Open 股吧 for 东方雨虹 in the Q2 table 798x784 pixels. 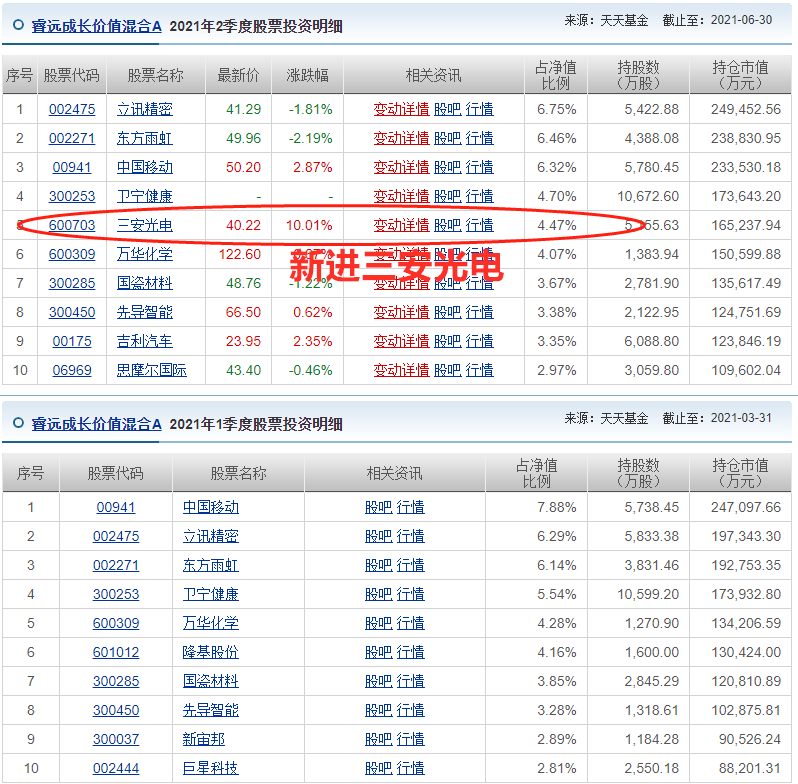pos(447,138)
